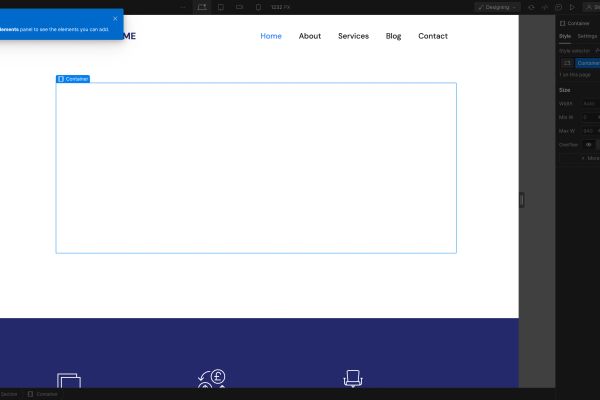The width and height of the screenshot is (600, 400).
Task: Select the Container label tag on canvas
Action: pyautogui.click(x=73, y=79)
